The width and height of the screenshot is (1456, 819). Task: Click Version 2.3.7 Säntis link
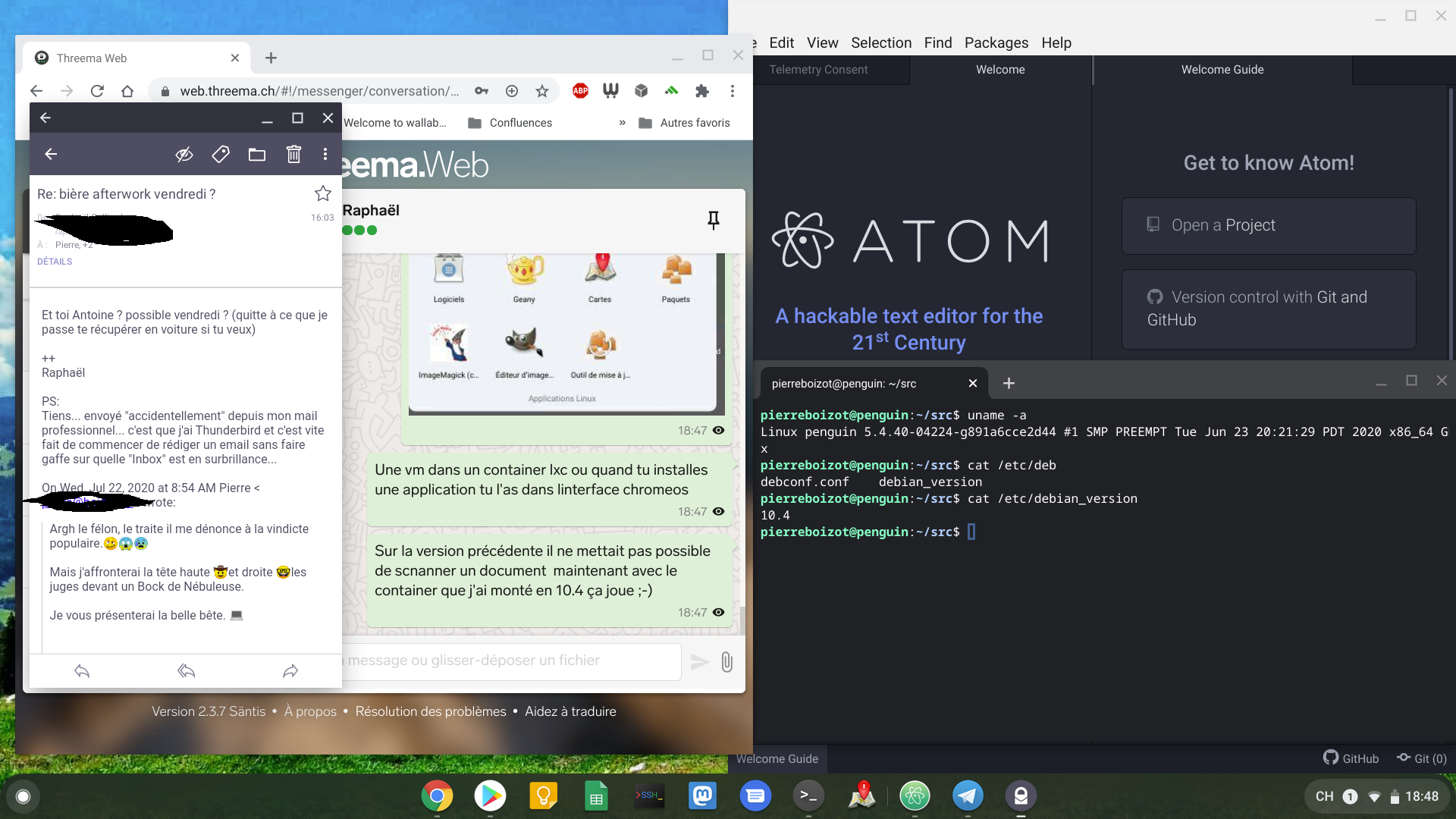pos(209,711)
